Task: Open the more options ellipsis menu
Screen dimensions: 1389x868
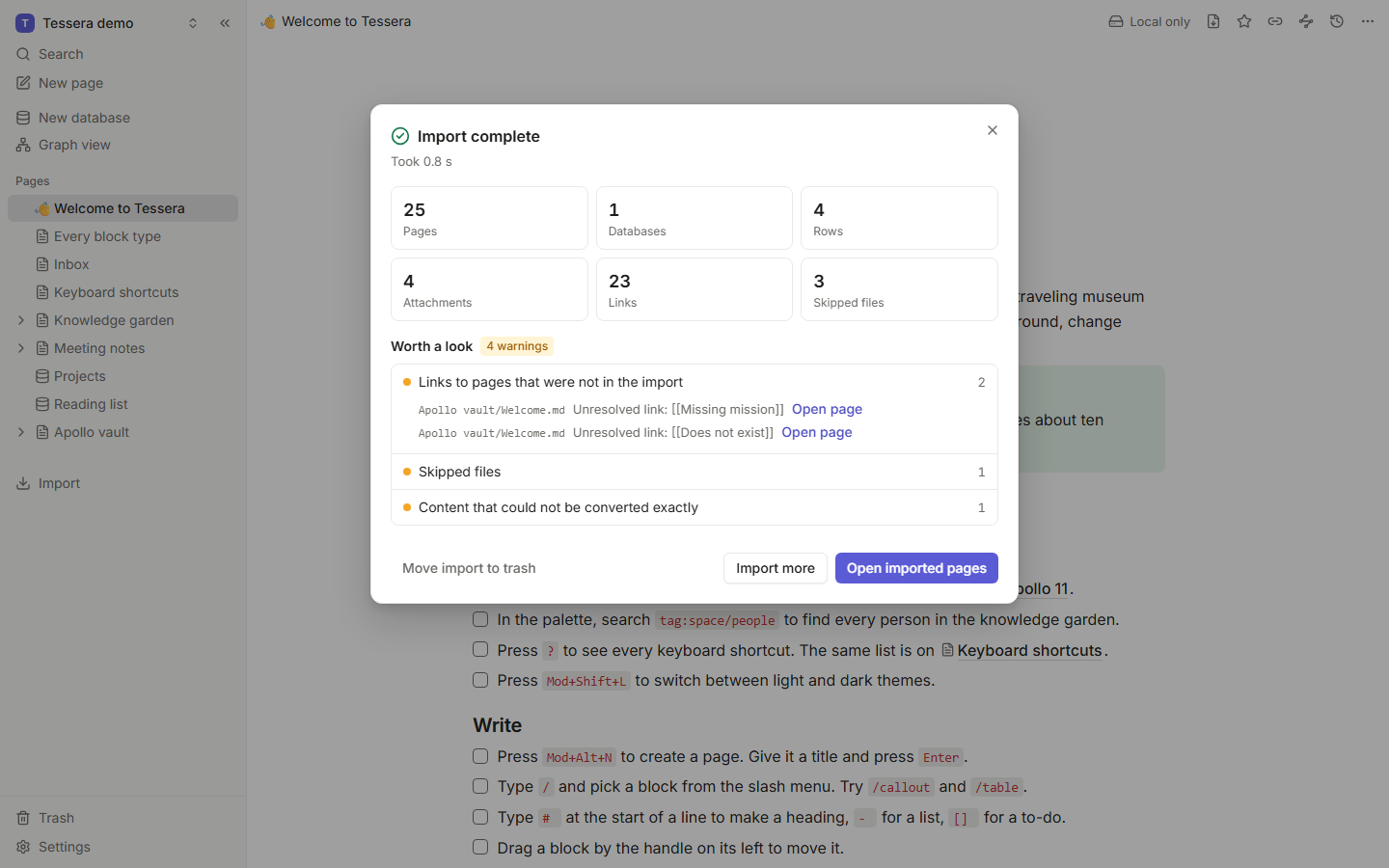Action: (x=1368, y=21)
